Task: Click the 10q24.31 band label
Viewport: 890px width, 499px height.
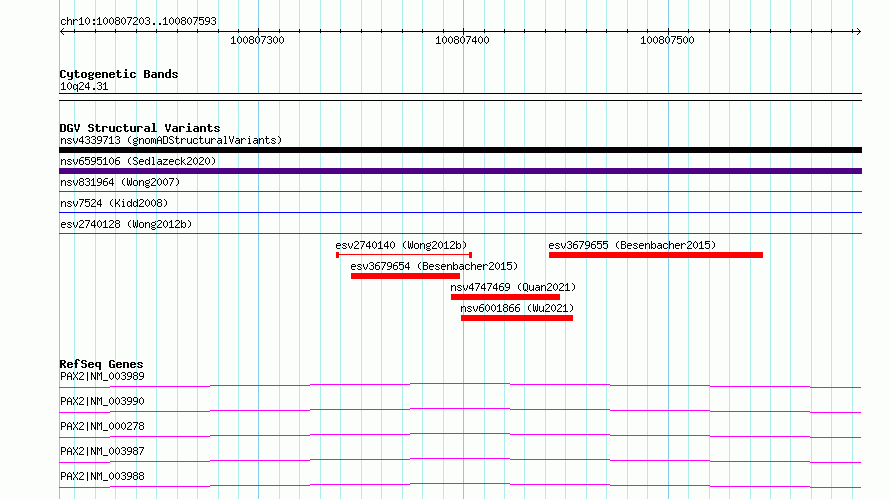Action: tap(84, 86)
